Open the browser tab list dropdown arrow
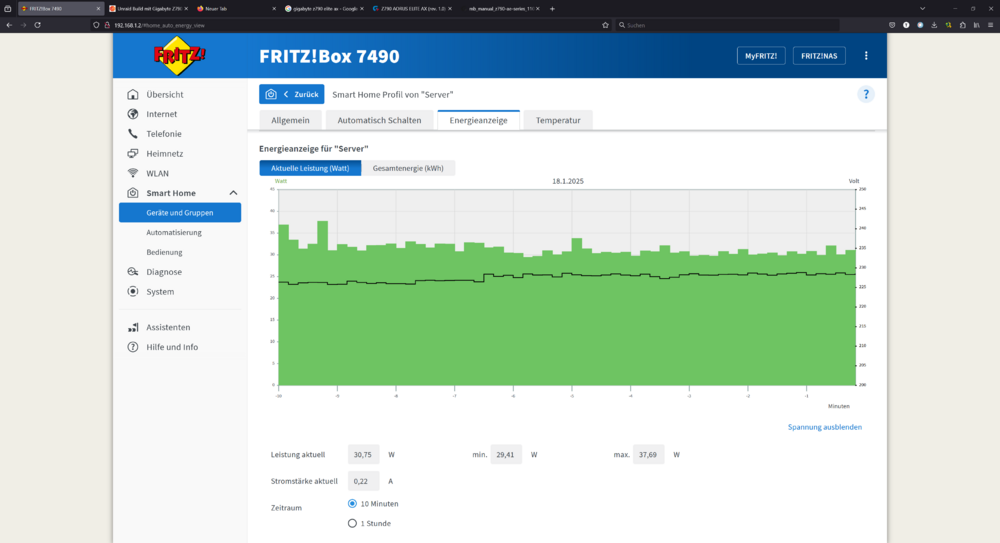Viewport: 1000px width, 543px height. tap(922, 9)
